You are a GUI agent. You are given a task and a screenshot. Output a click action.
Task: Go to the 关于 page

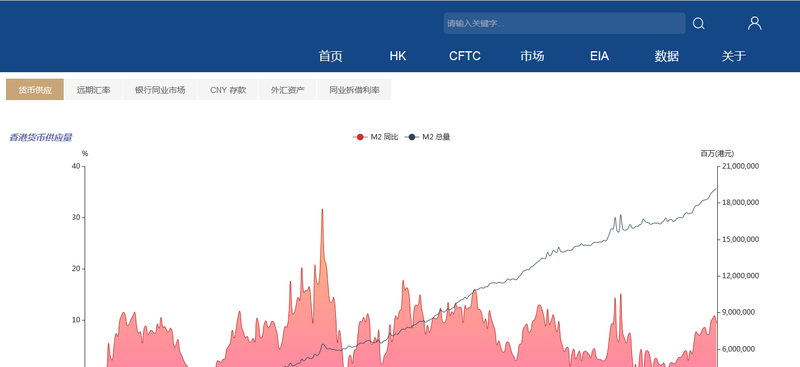(734, 56)
